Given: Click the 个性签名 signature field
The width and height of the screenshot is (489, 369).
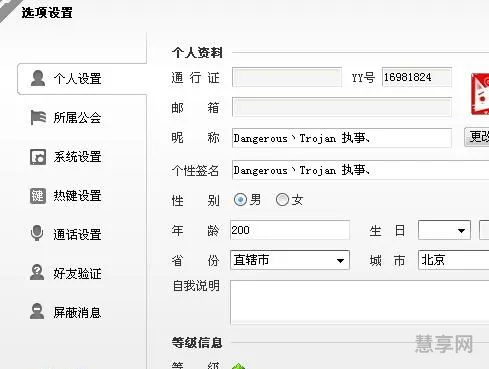Looking at the screenshot, I should point(361,170).
